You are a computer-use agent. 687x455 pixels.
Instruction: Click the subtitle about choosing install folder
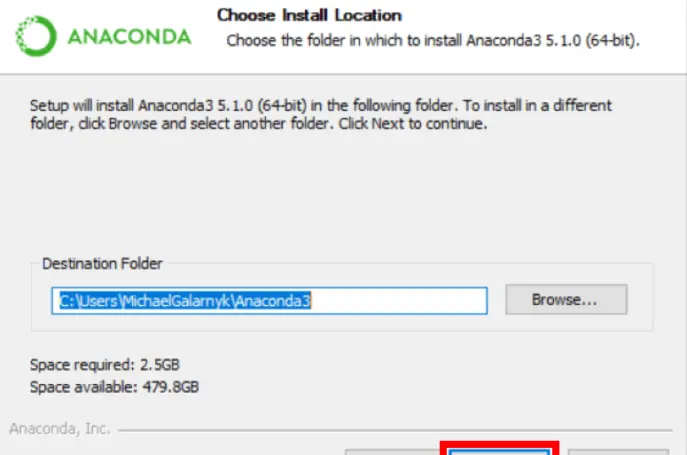point(433,40)
